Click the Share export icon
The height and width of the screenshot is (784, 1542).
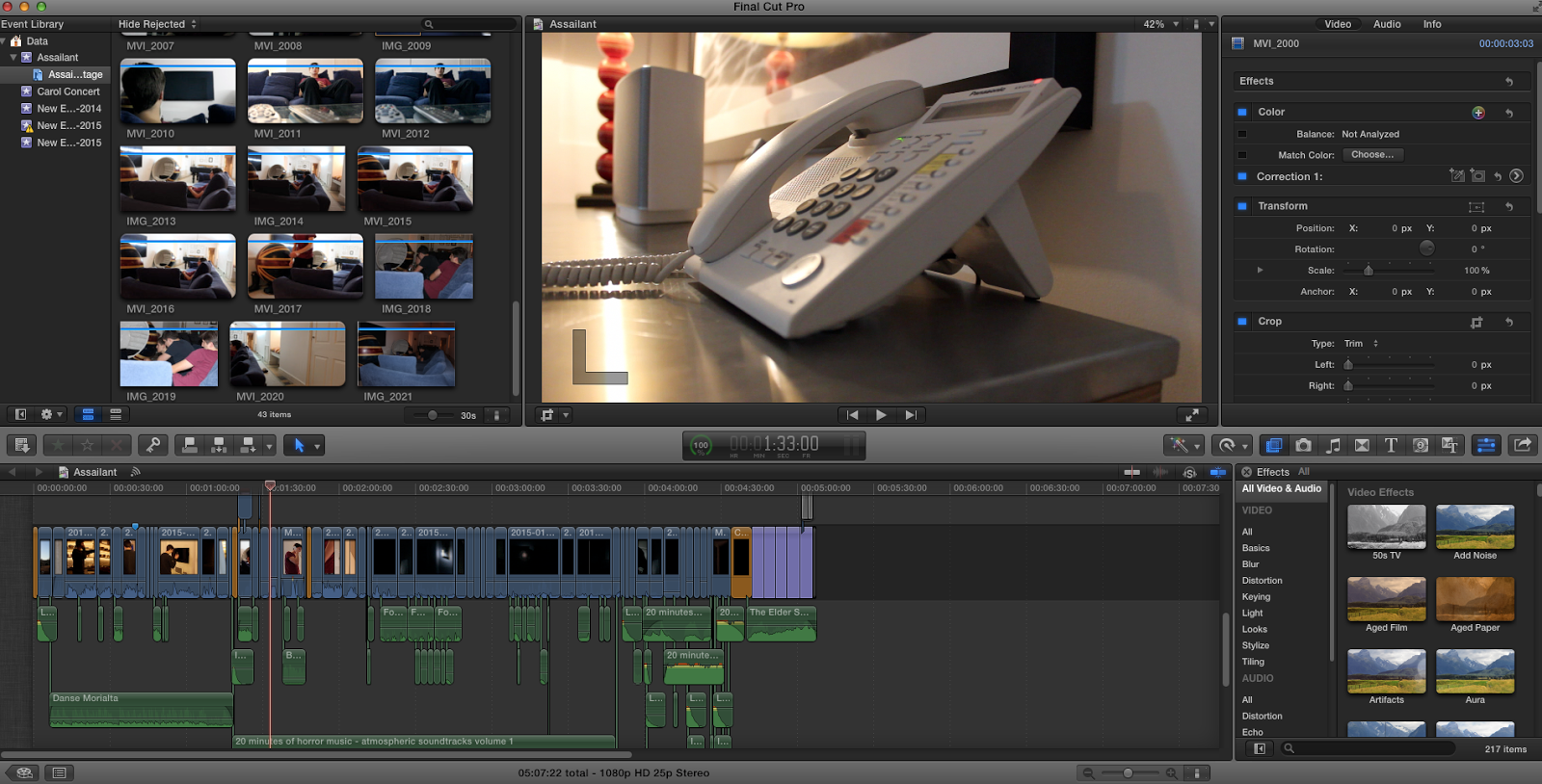1523,444
